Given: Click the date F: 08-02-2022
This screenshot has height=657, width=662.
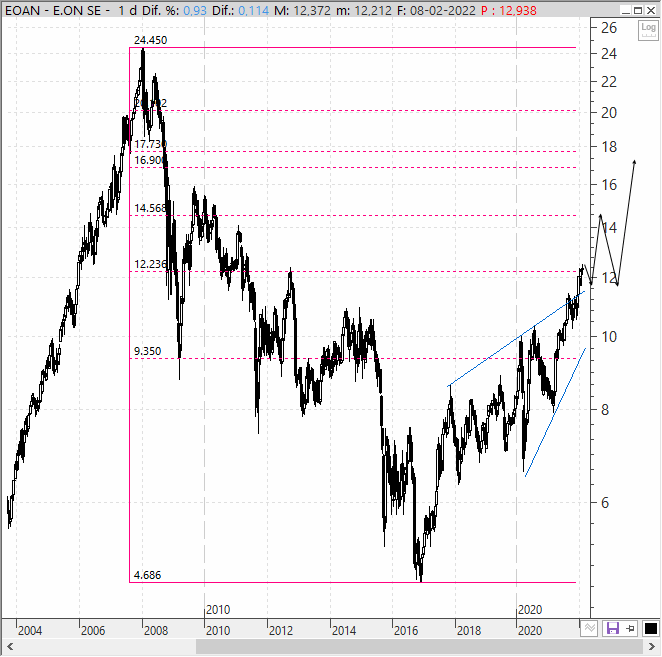Looking at the screenshot, I should coord(436,11).
